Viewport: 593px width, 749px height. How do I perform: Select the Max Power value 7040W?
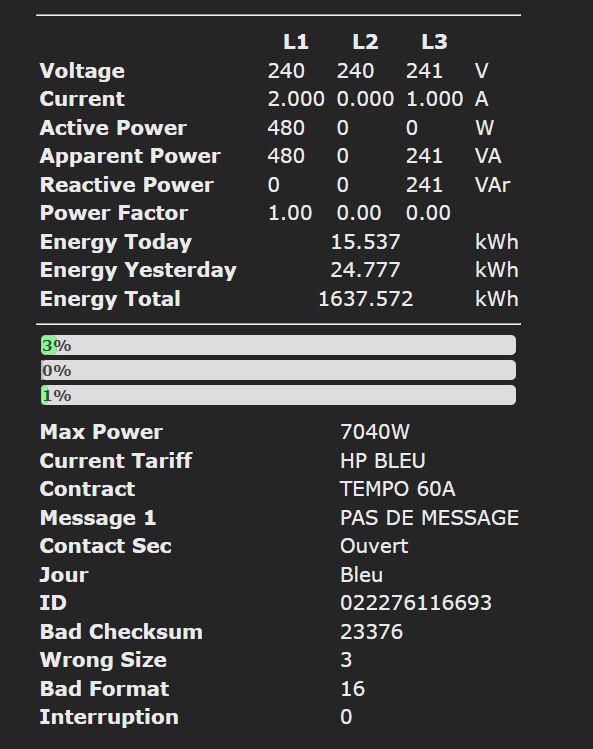coord(375,432)
